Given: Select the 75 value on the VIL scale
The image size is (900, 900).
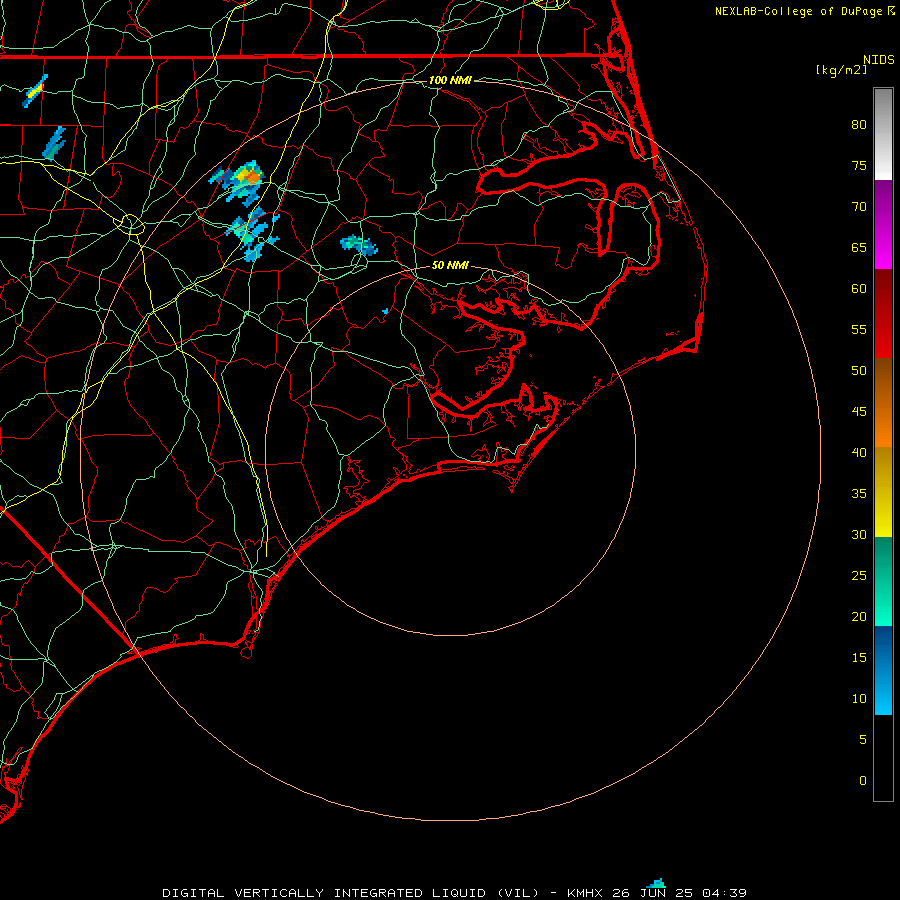Looking at the screenshot, I should coord(859,166).
